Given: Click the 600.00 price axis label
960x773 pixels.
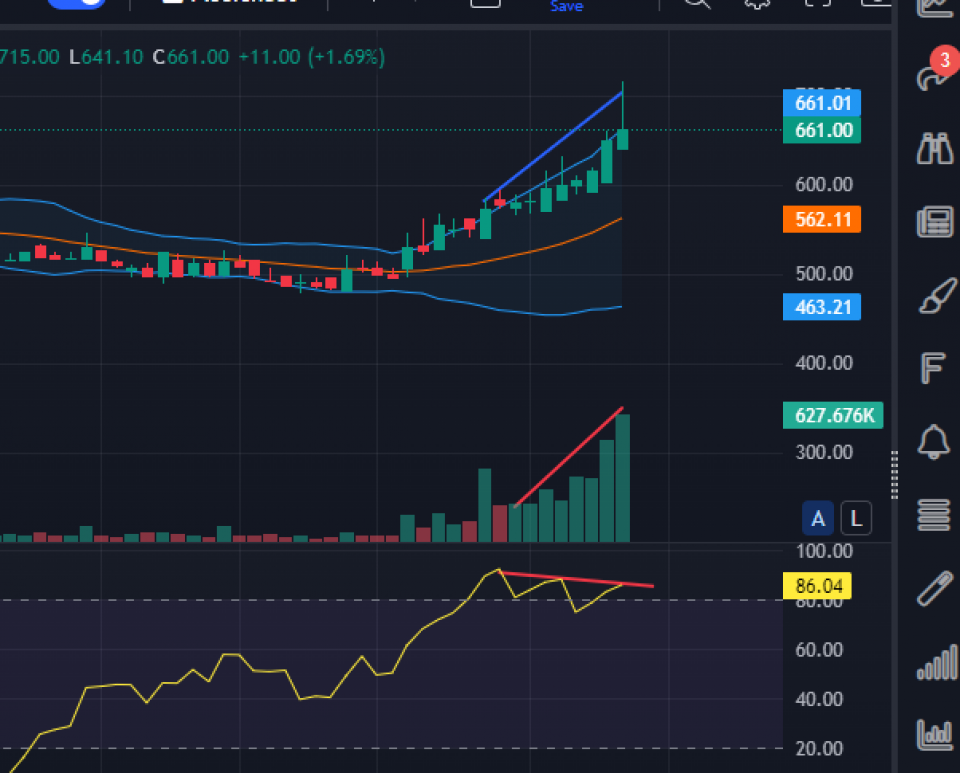Looking at the screenshot, I should 823,184.
